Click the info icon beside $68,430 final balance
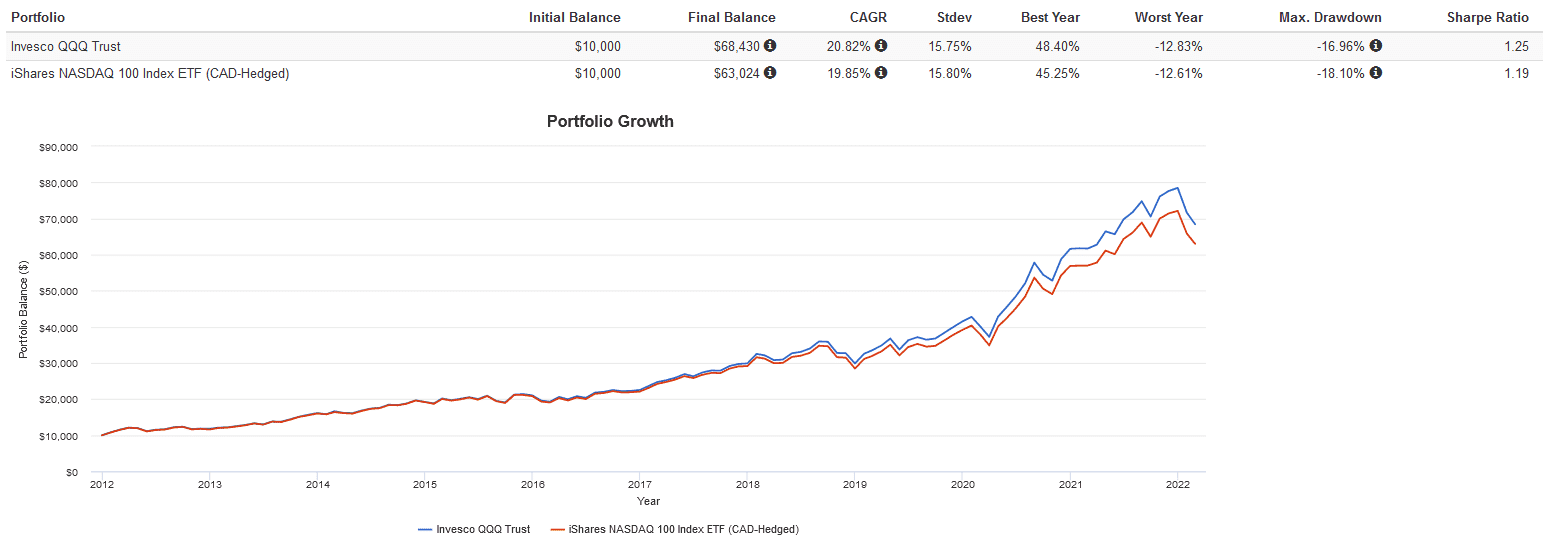This screenshot has width=1543, height=540. click(770, 46)
